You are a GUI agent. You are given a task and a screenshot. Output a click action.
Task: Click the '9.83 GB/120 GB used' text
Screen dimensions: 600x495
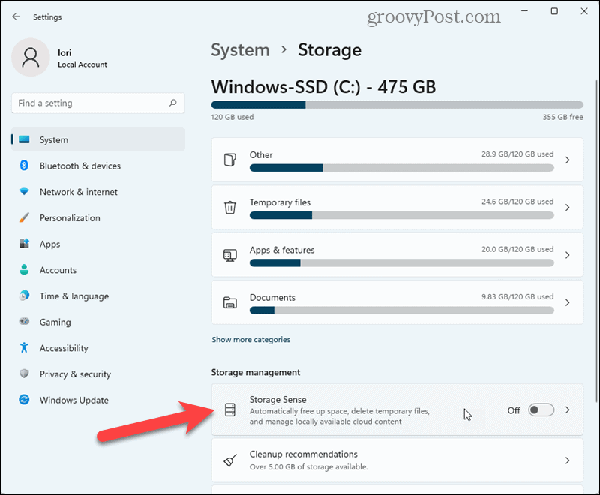pos(517,296)
